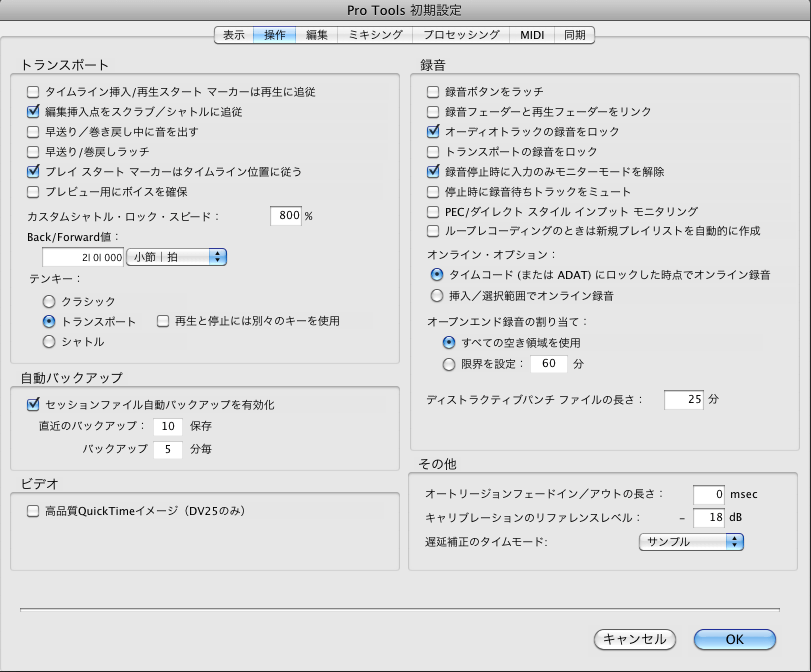Click the ディストラクティブパンチ ファイルの長さ field
The image size is (811, 672).
pos(684,399)
